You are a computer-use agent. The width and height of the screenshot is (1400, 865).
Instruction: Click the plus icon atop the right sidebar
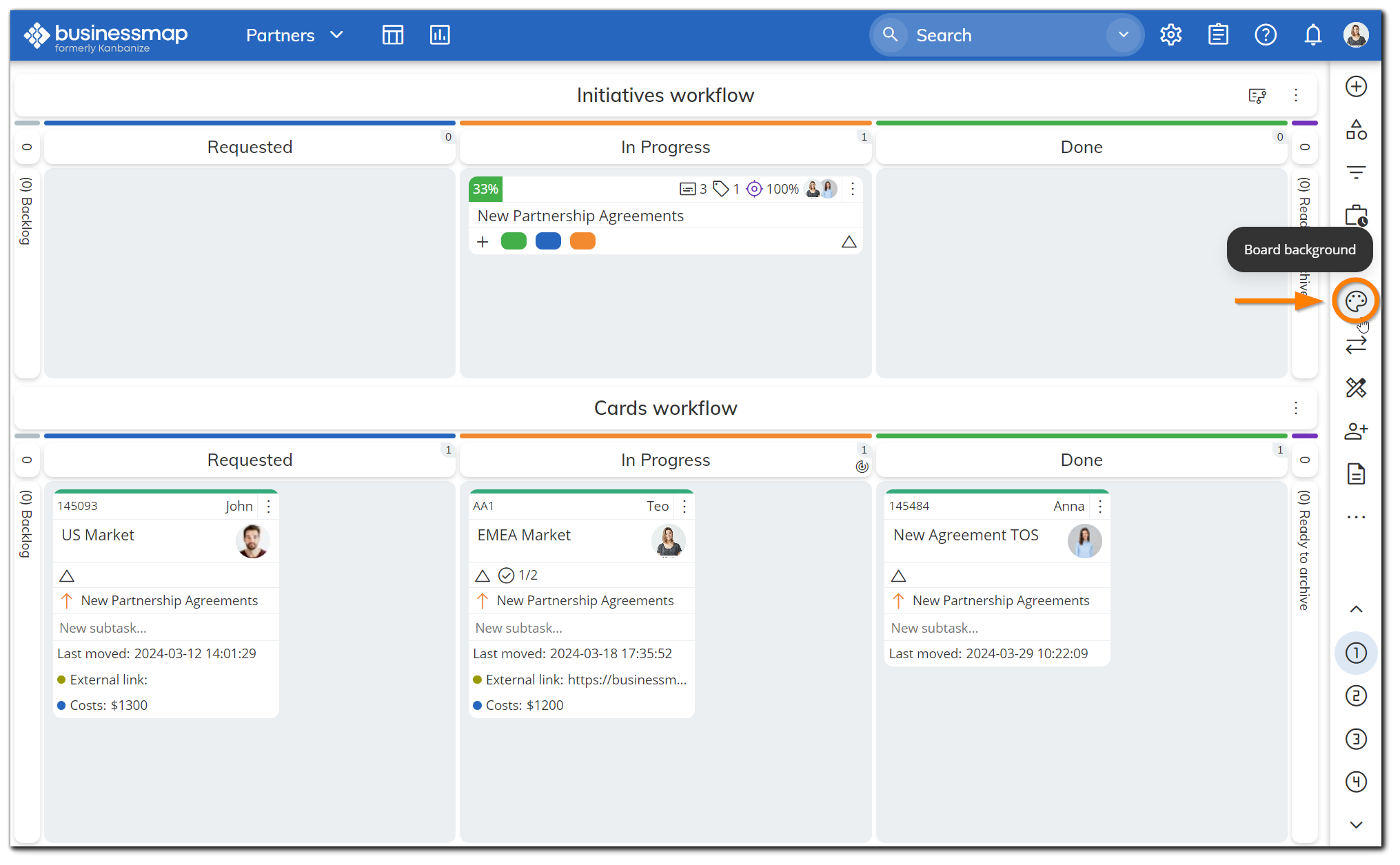tap(1355, 86)
